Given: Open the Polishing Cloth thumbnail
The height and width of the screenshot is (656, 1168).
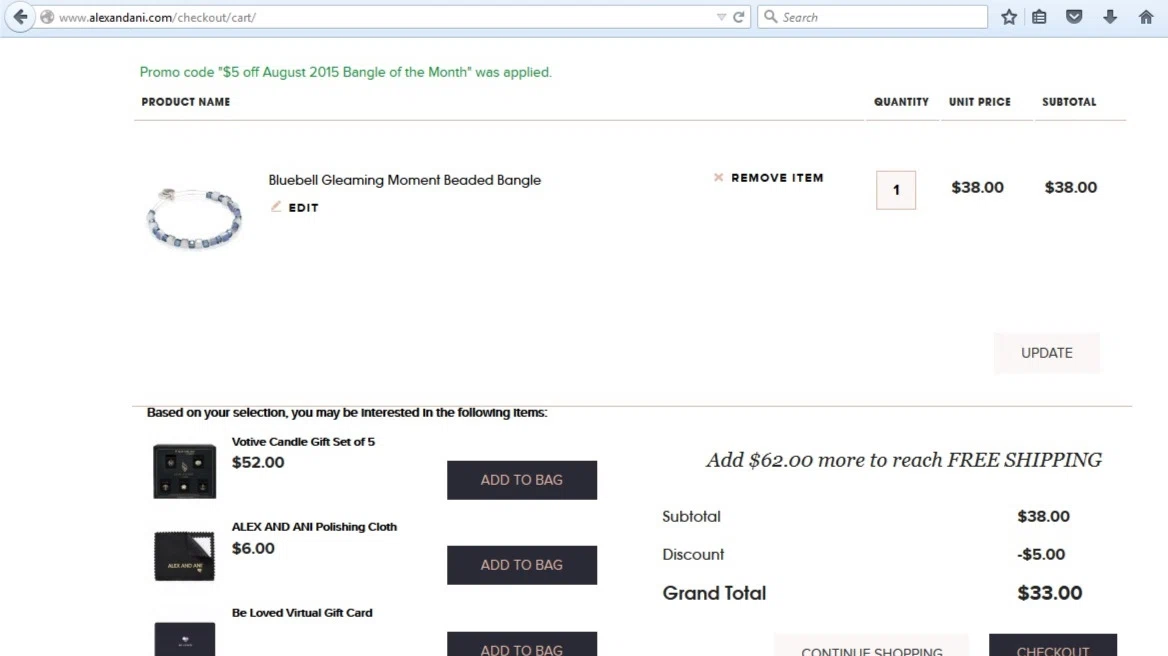Looking at the screenshot, I should (x=184, y=555).
